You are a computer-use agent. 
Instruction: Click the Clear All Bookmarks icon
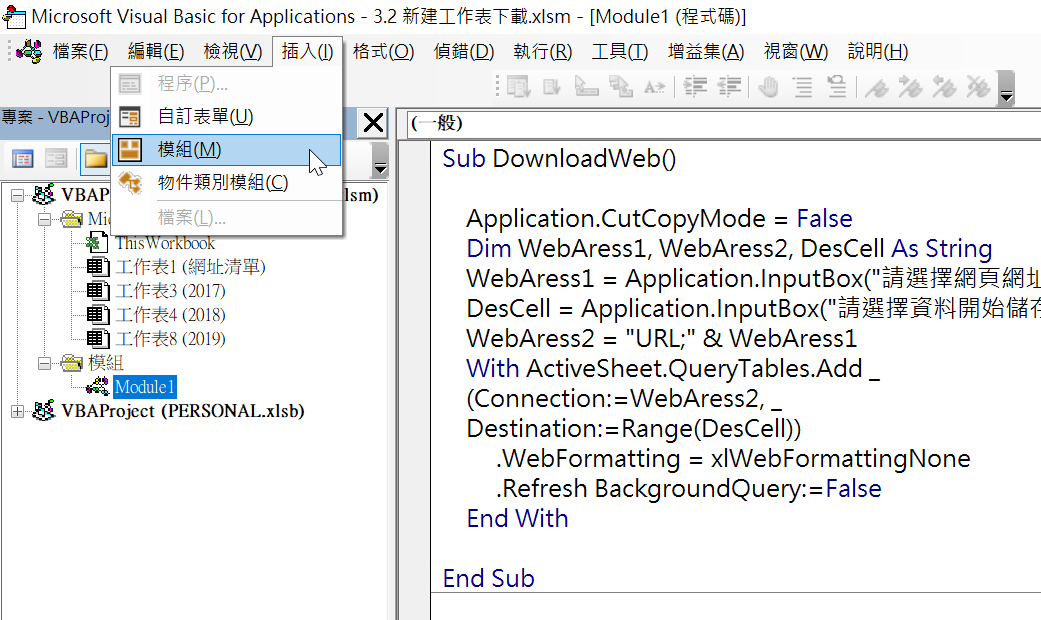(978, 87)
